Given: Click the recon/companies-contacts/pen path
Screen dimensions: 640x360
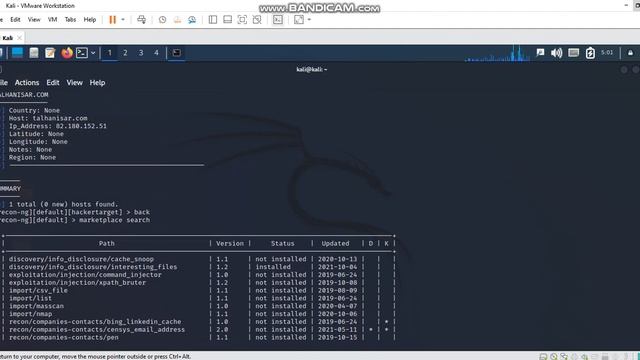Looking at the screenshot, I should 63,337.
